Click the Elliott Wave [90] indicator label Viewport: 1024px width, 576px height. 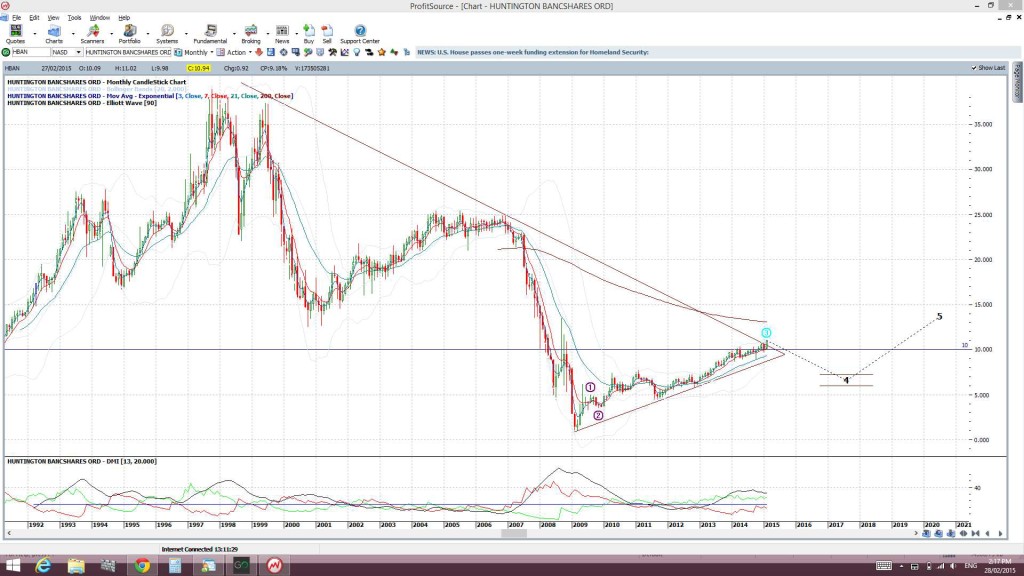click(82, 103)
